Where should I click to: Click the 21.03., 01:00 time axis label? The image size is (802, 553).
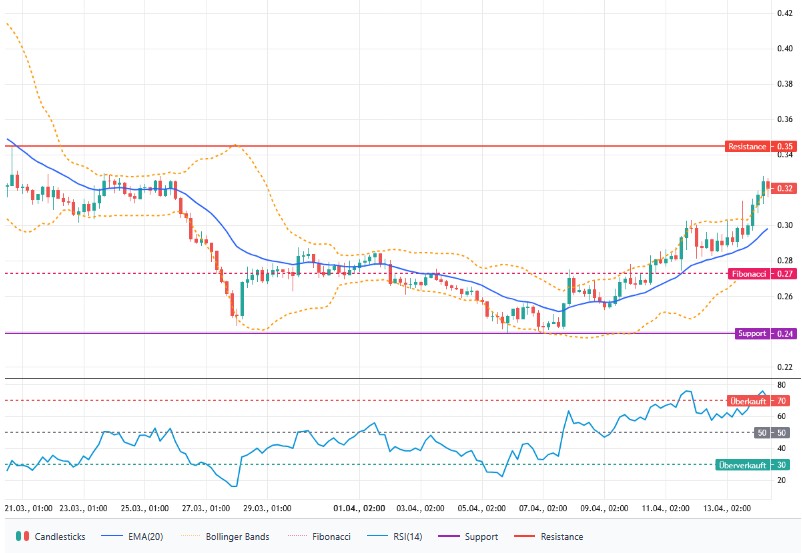point(29,507)
